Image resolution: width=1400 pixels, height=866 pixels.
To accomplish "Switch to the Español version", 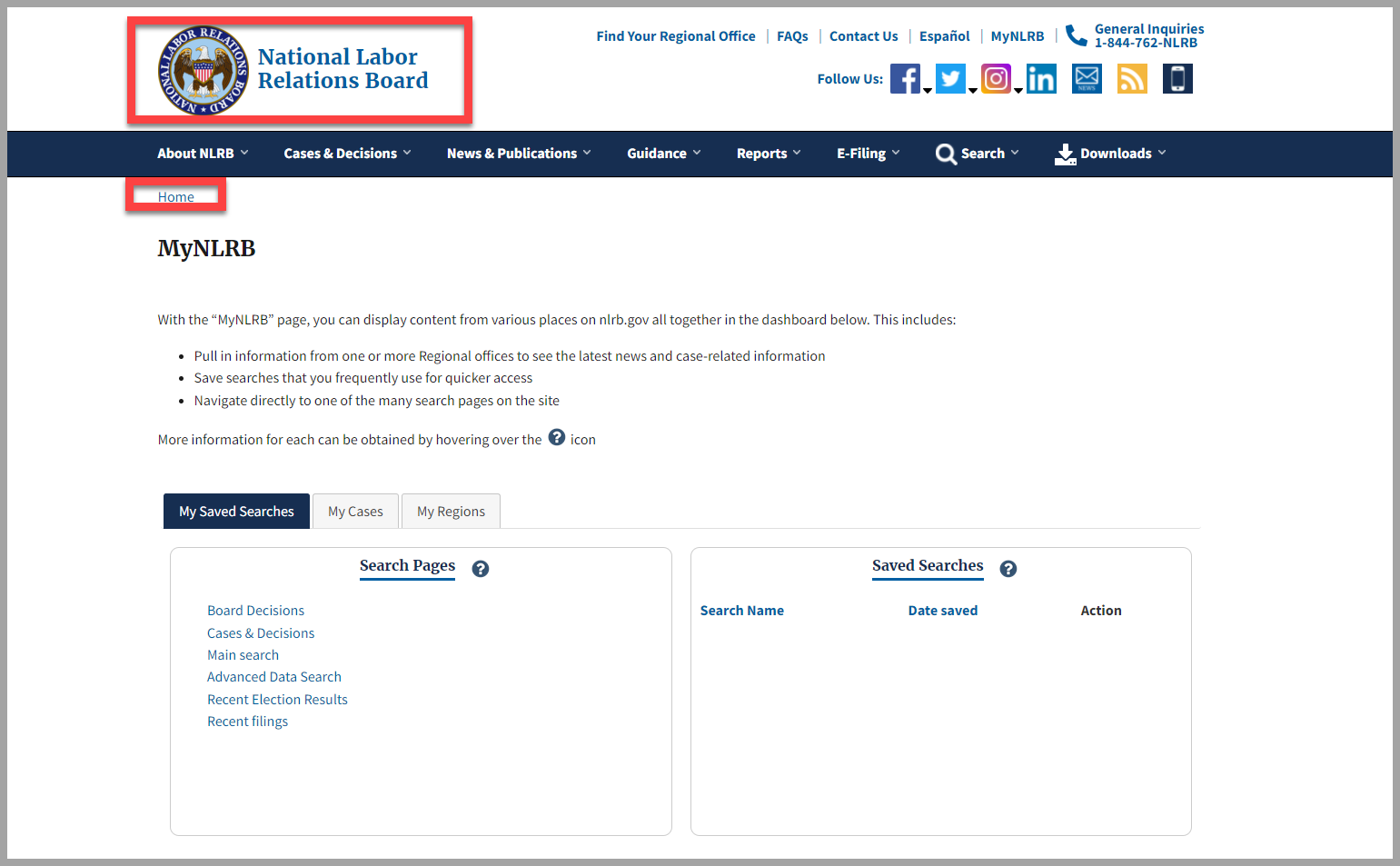I will (945, 36).
